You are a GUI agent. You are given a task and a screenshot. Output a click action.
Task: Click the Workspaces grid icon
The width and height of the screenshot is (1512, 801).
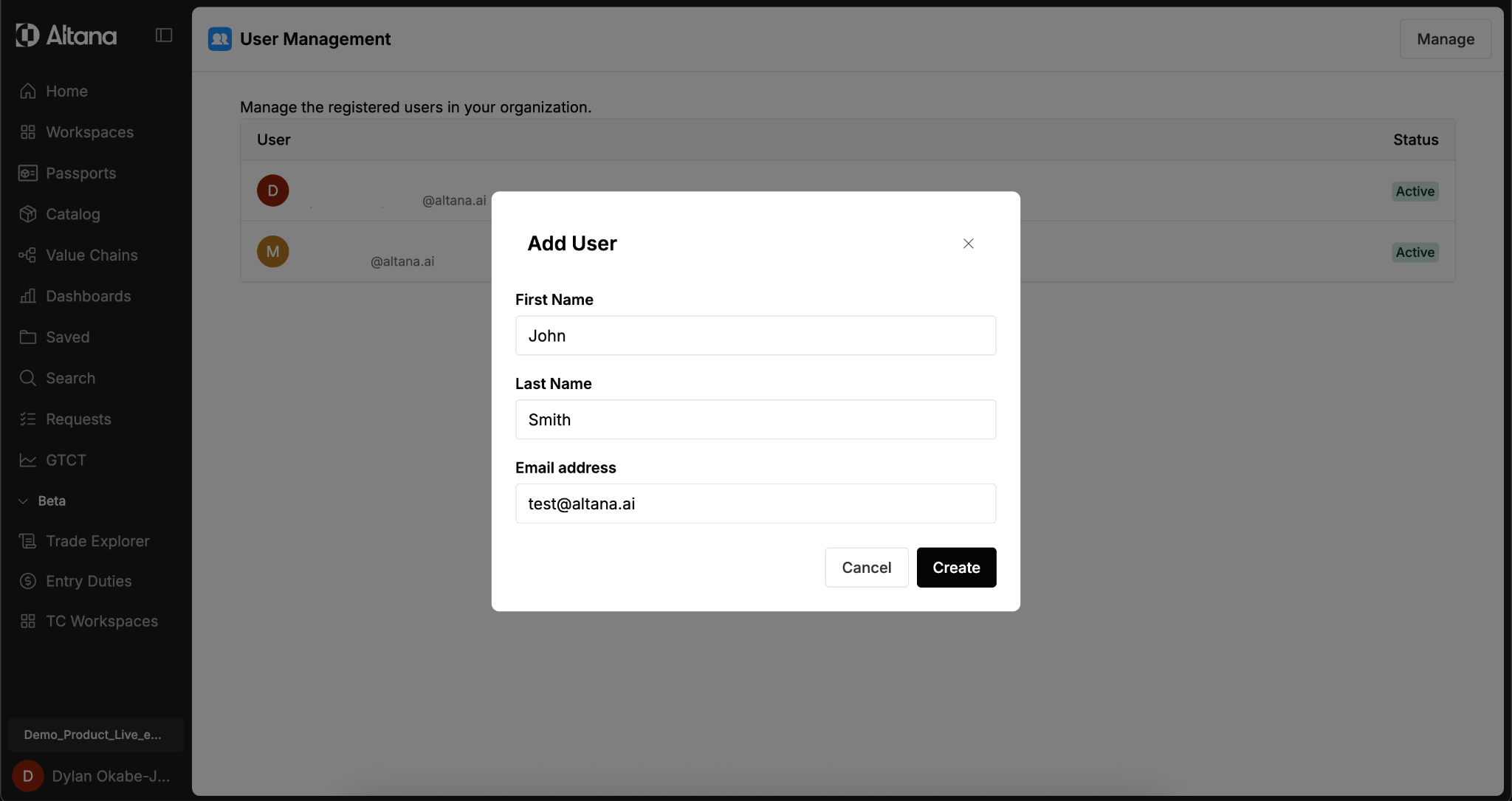click(28, 132)
